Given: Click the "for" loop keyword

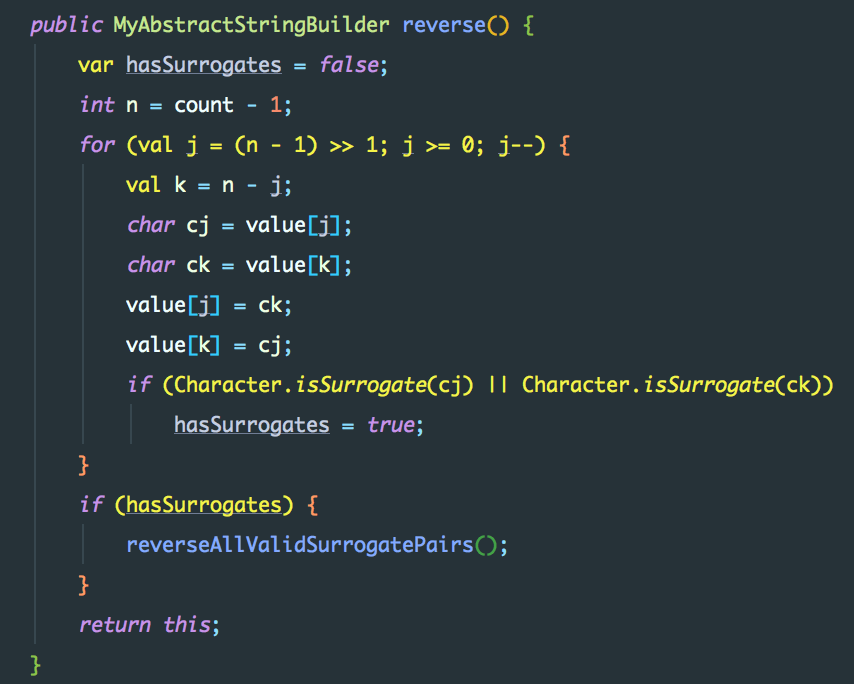Looking at the screenshot, I should point(97,145).
